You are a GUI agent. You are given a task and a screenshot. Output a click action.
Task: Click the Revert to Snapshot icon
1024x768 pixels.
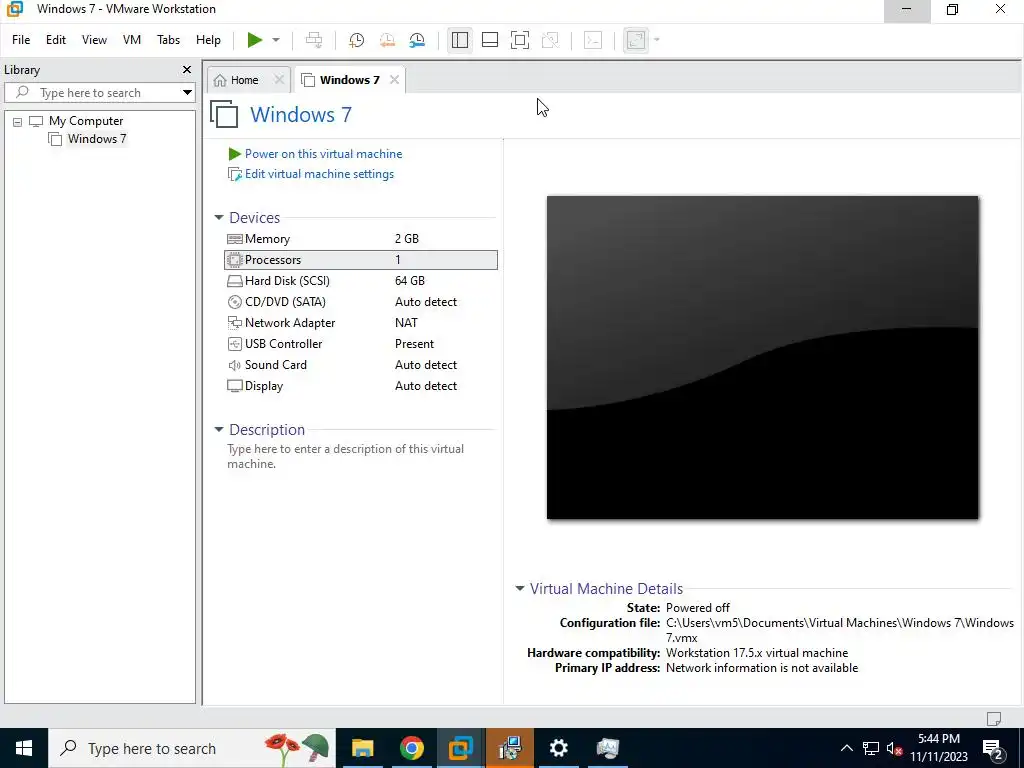click(387, 40)
